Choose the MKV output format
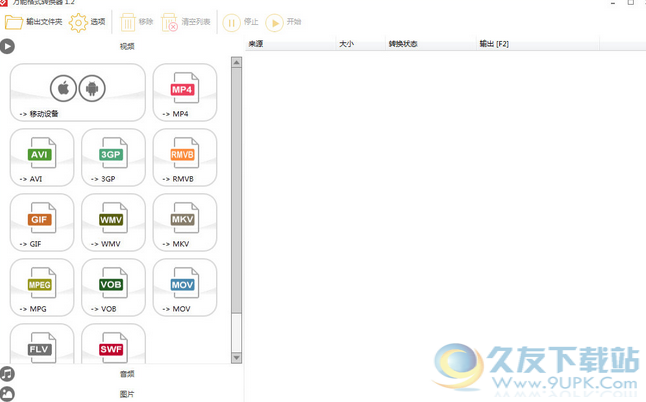Image resolution: width=646 pixels, height=402 pixels. tap(185, 222)
